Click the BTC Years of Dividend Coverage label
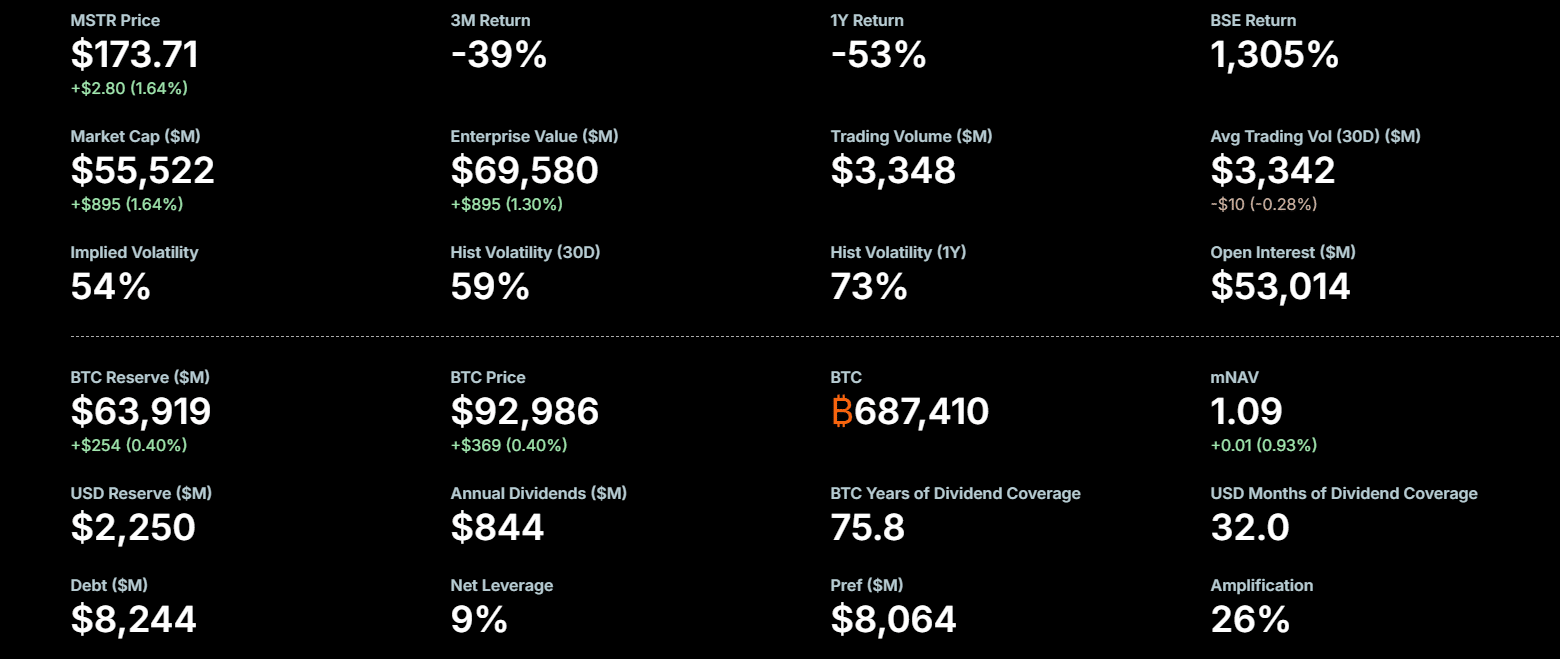The width and height of the screenshot is (1560, 659). pyautogui.click(x=955, y=493)
